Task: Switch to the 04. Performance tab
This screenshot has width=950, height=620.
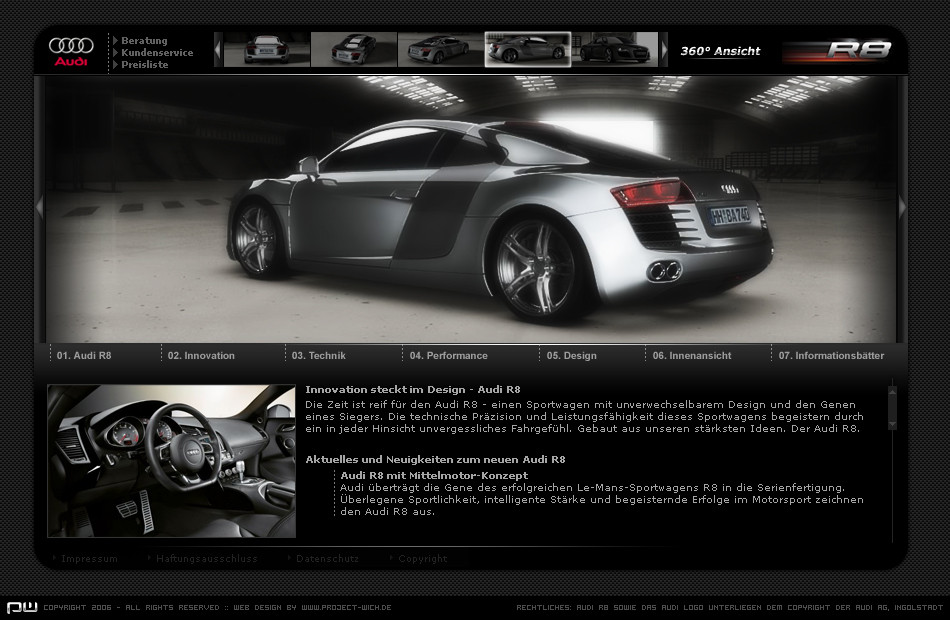Action: [448, 356]
